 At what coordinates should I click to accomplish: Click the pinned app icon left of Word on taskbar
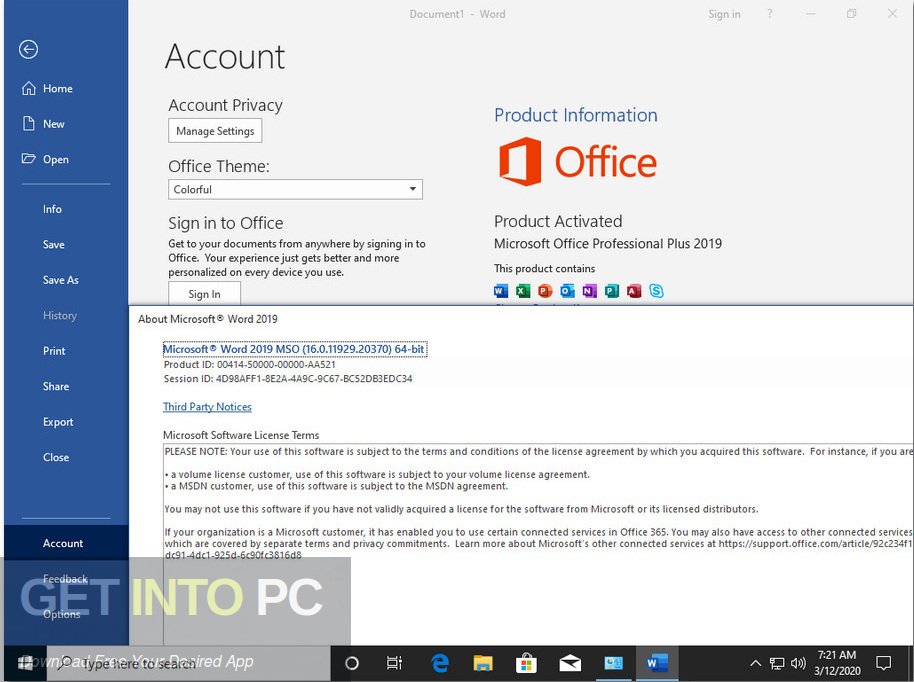tap(613, 663)
